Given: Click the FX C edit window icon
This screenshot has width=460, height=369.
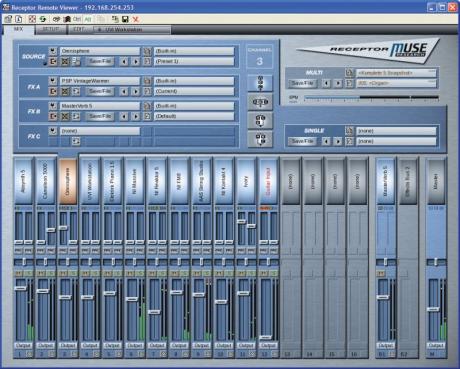Looking at the screenshot, I should (76, 141).
